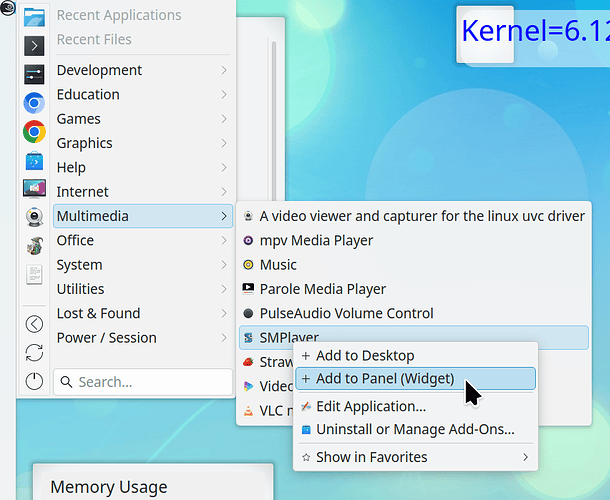Expand the Development category
610x500 pixels.
(x=143, y=70)
